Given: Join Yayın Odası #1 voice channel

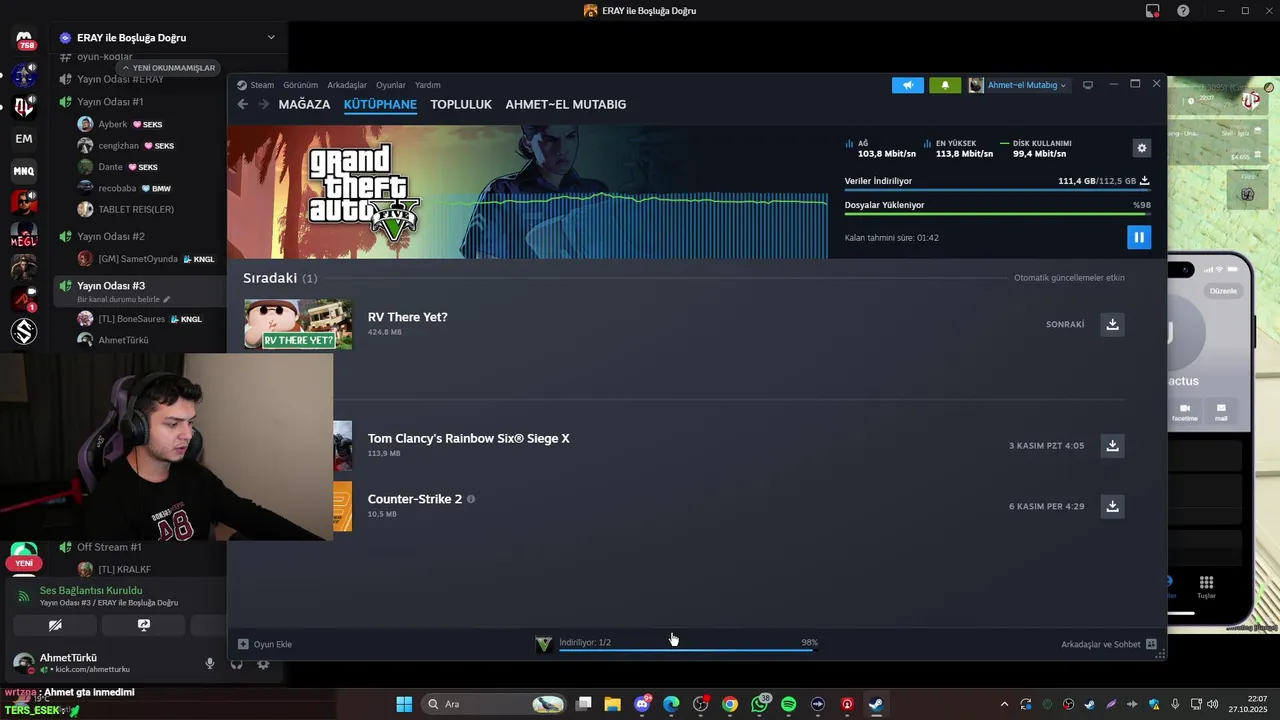Looking at the screenshot, I should coord(110,102).
